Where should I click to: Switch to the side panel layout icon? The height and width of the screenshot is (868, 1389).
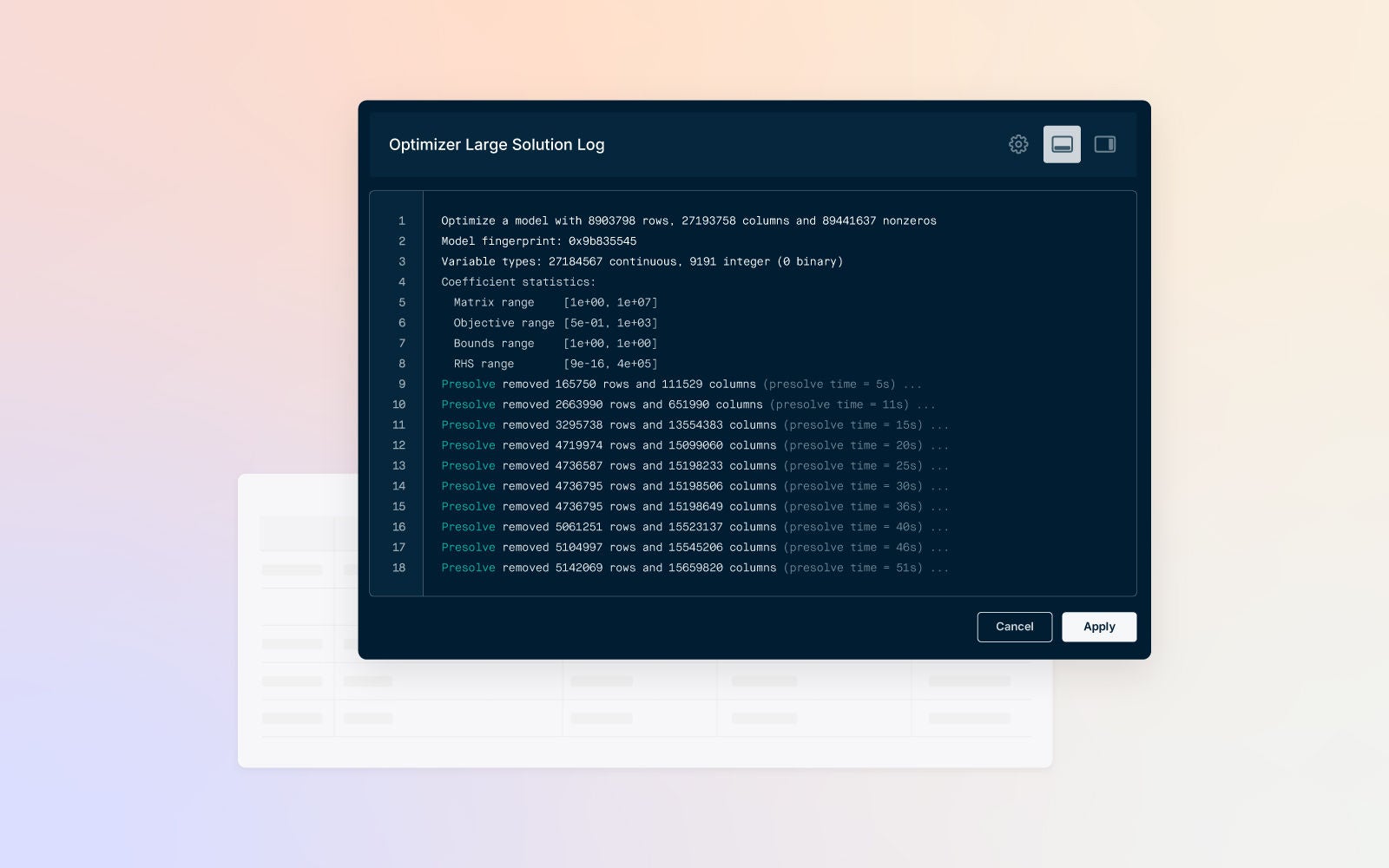1104,144
